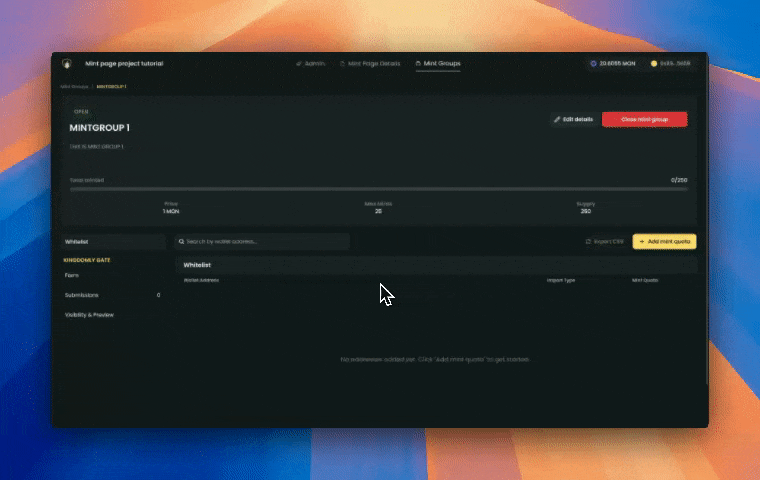
Task: Open the Admin tab
Action: point(311,64)
